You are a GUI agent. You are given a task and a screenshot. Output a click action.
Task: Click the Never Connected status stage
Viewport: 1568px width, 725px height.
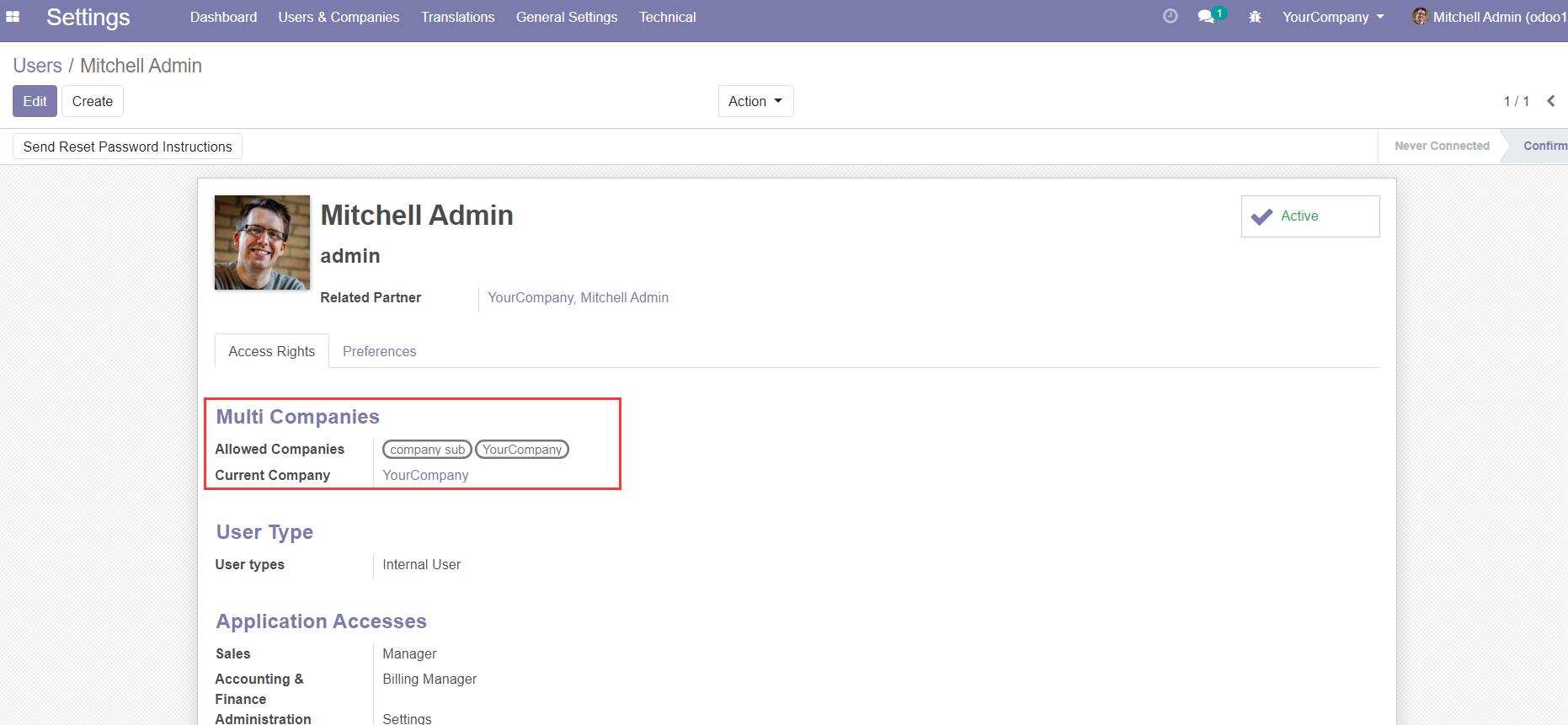(x=1441, y=146)
